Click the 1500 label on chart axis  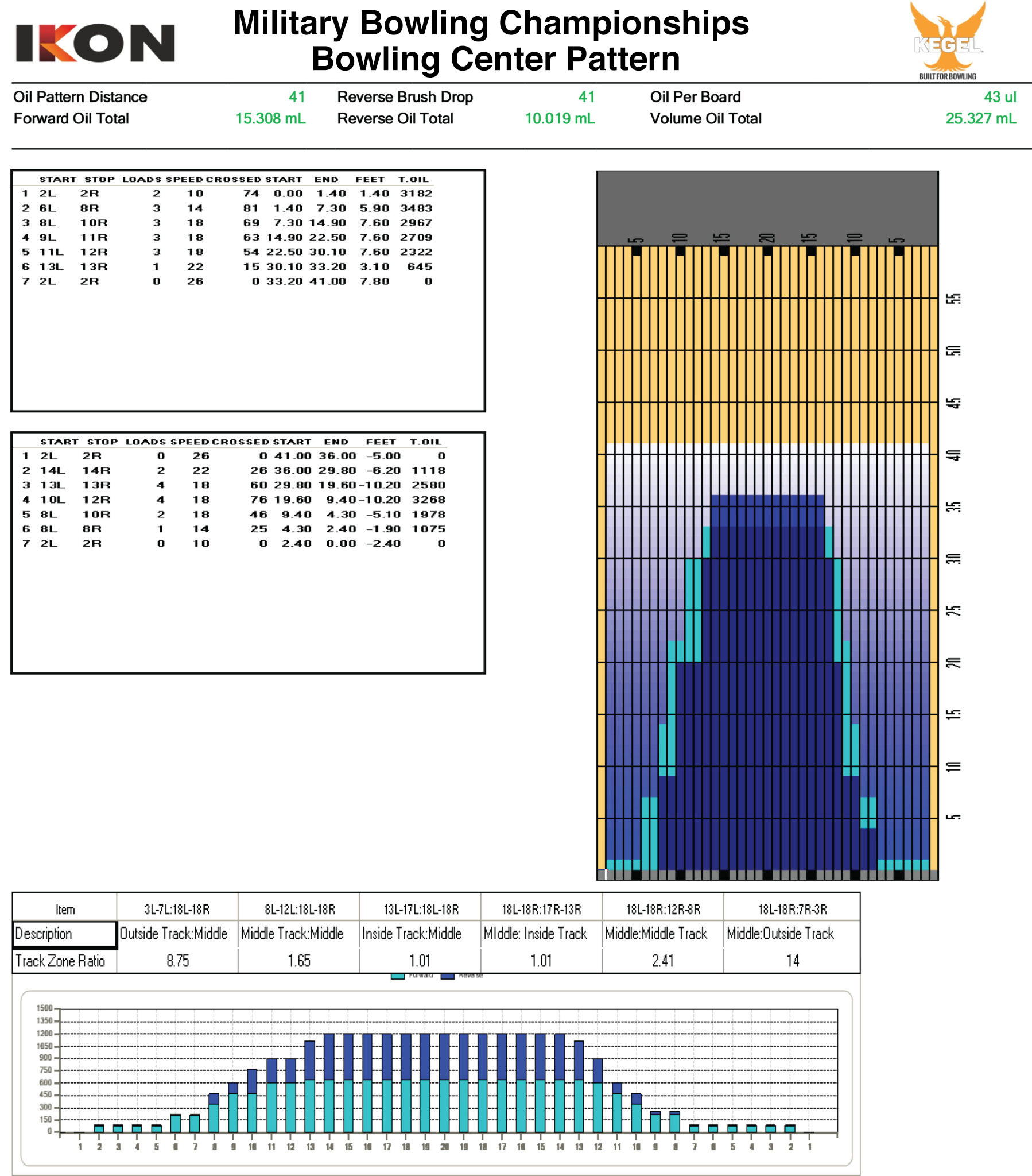click(44, 1008)
